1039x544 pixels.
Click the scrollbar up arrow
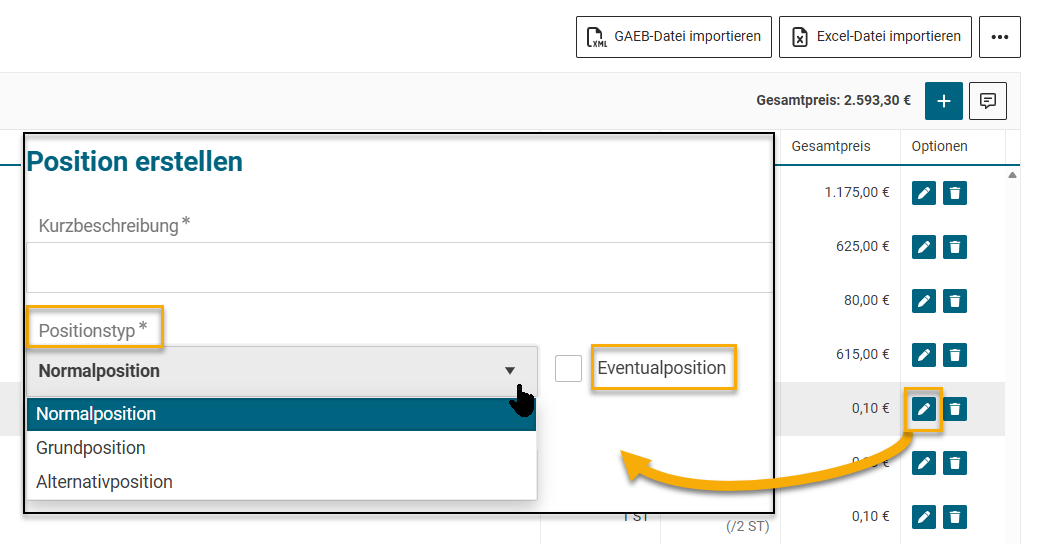click(x=1012, y=175)
